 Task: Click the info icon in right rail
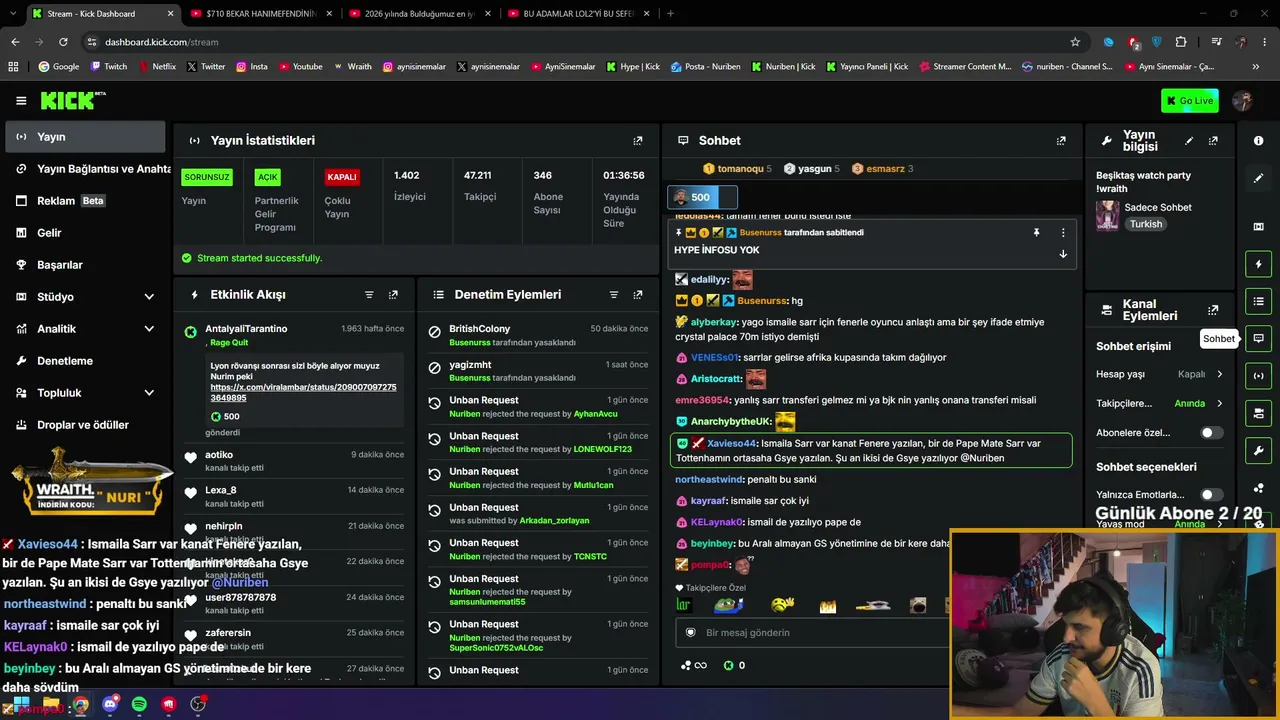(1258, 141)
